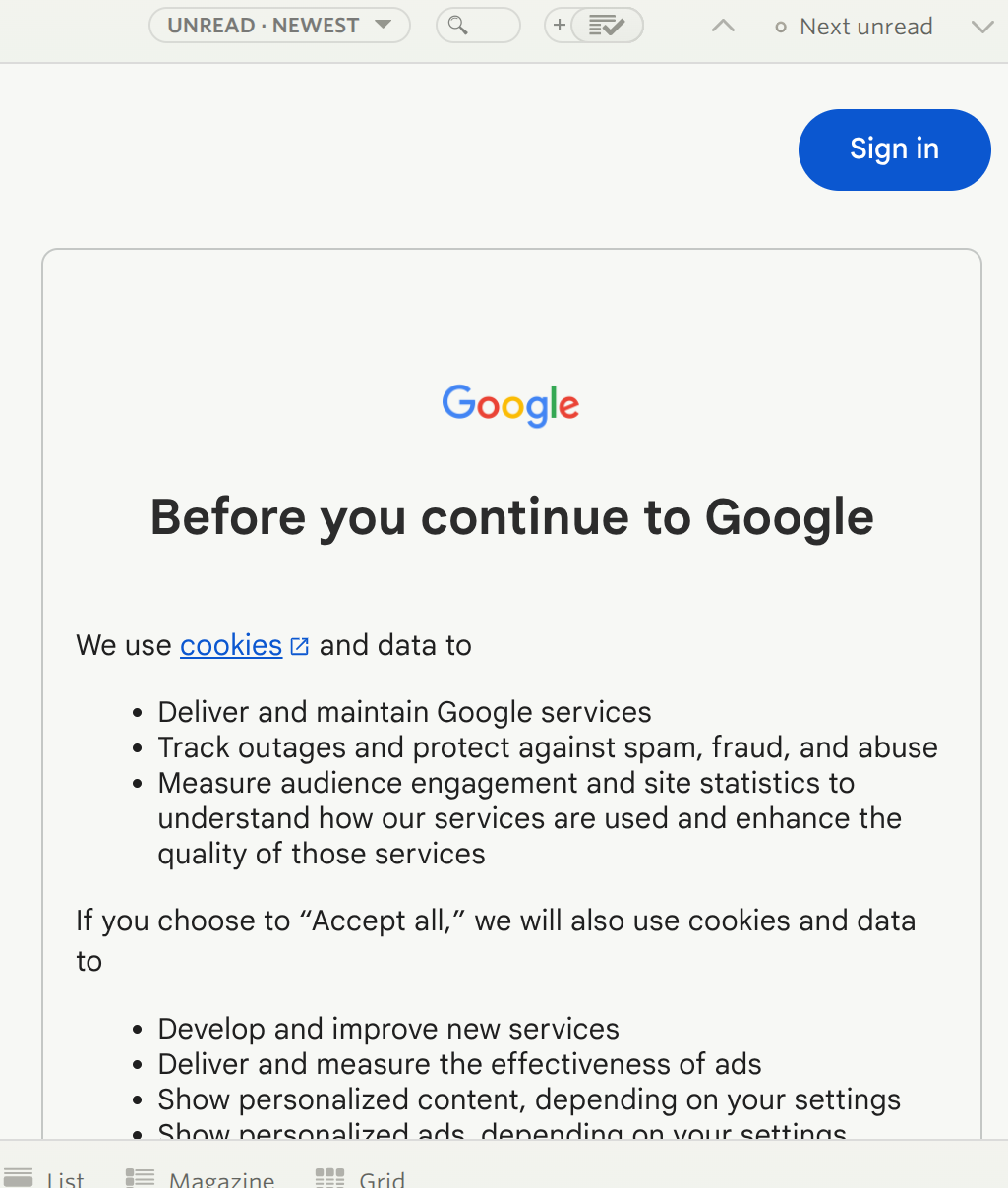This screenshot has width=1008, height=1188.
Task: Click the search magnifier field
Action: pyautogui.click(x=478, y=26)
